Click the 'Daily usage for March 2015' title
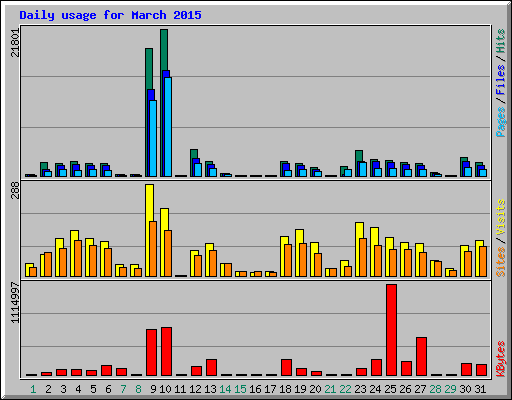Viewport: 512px width, 400px height. 110,15
